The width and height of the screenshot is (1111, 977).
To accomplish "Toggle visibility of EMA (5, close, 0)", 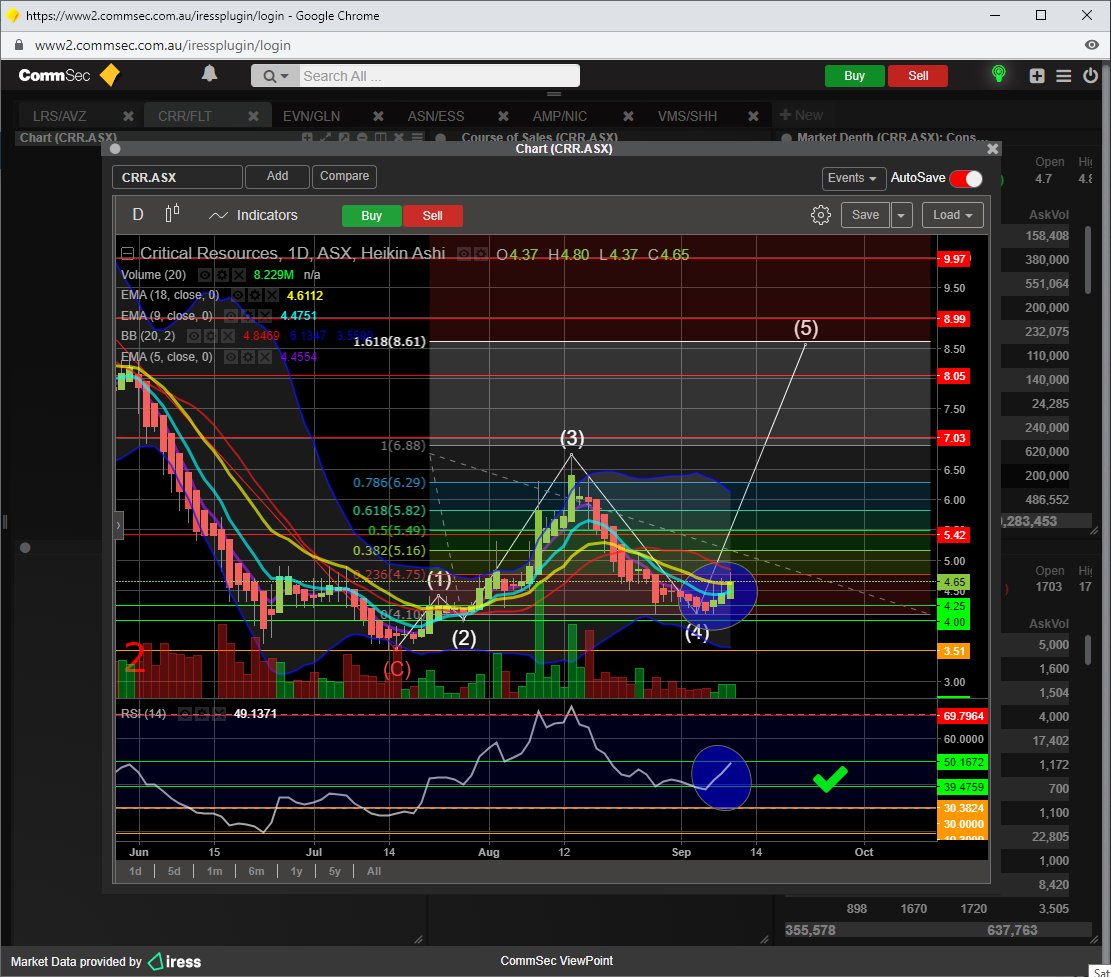I will 233,357.
